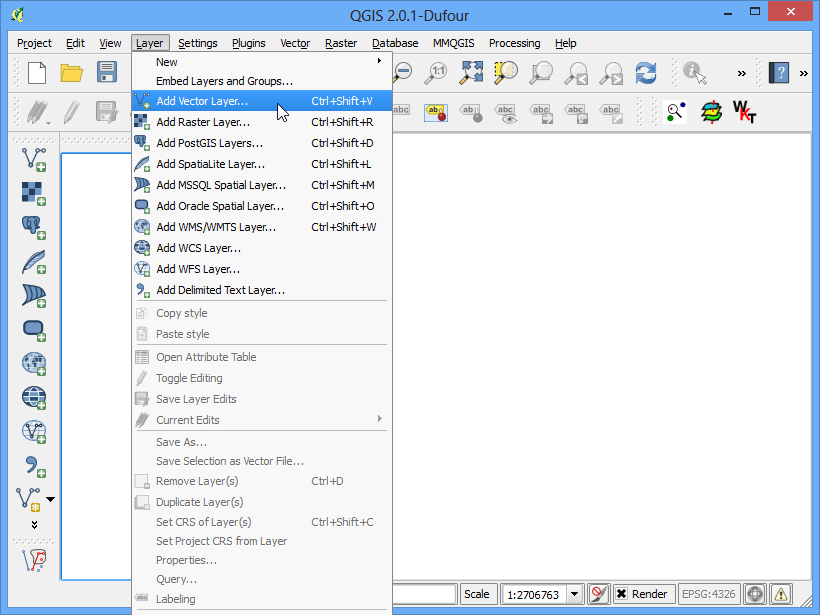The height and width of the screenshot is (615, 820).
Task: Select Add Vector Layer... menu entry
Action: pos(261,101)
